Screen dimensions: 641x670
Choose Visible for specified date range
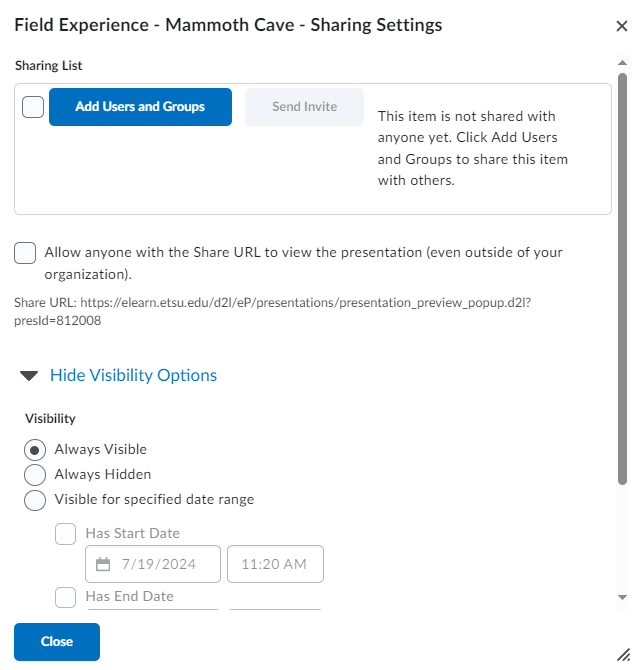click(x=35, y=499)
